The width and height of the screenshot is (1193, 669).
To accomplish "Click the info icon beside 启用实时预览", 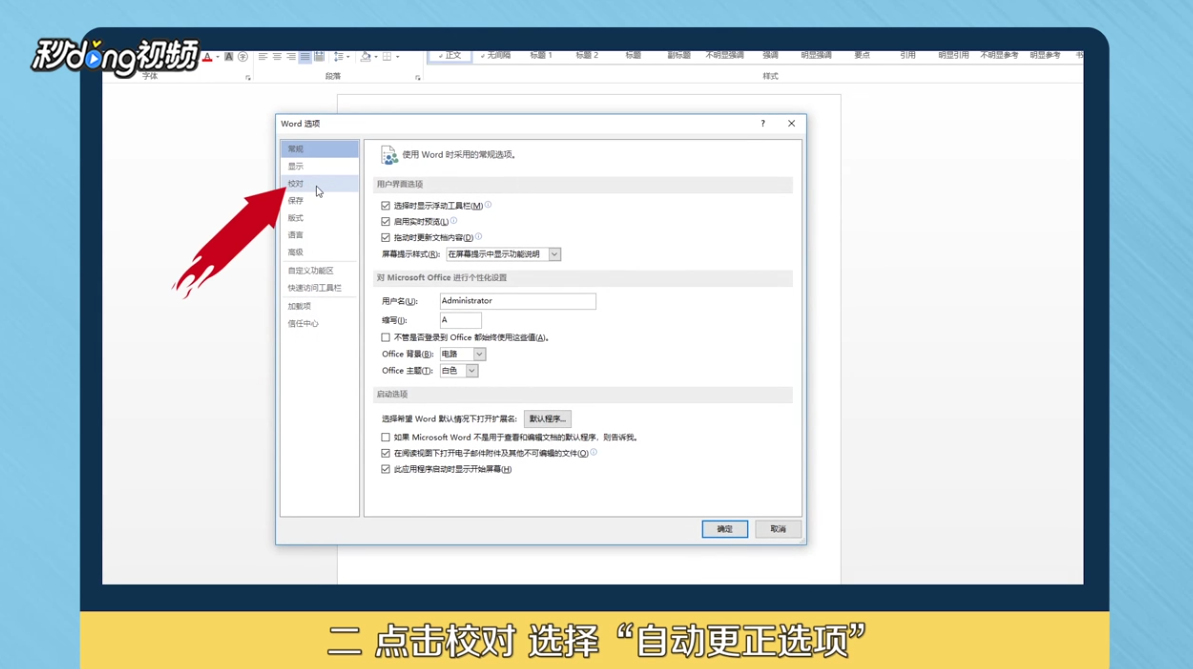I will [453, 221].
